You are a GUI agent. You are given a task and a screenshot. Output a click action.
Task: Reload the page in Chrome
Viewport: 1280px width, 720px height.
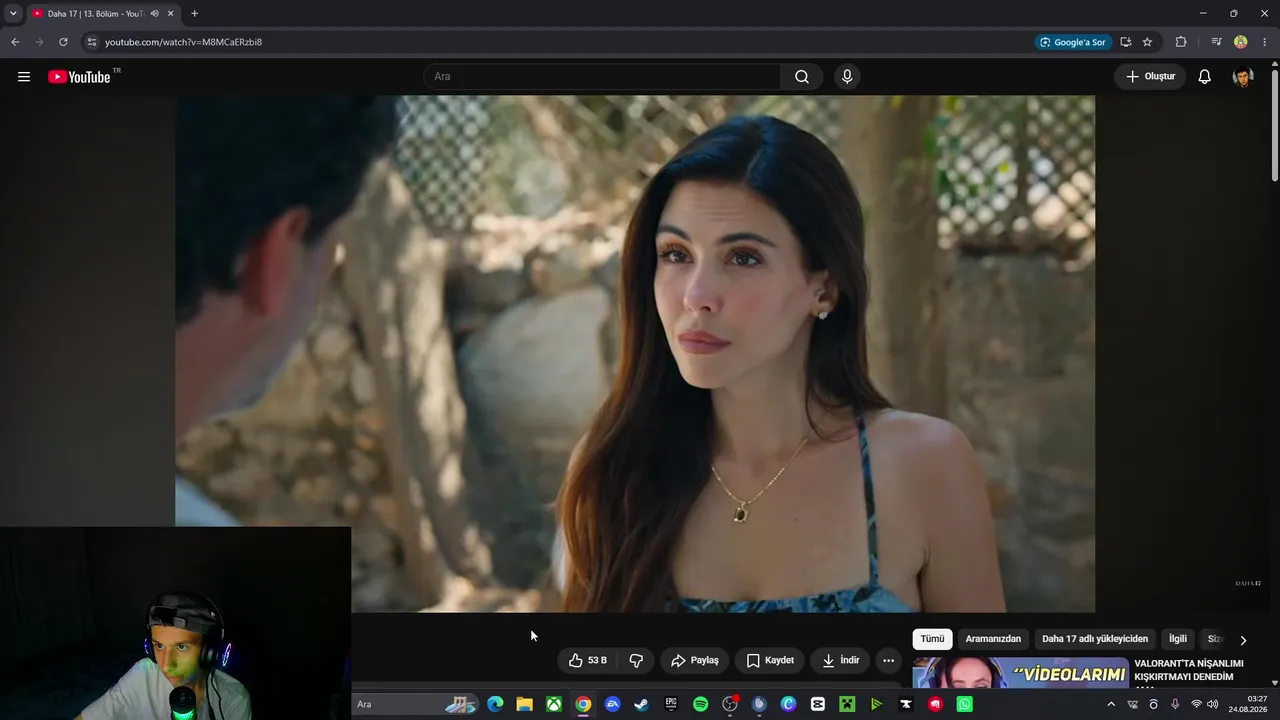point(63,42)
